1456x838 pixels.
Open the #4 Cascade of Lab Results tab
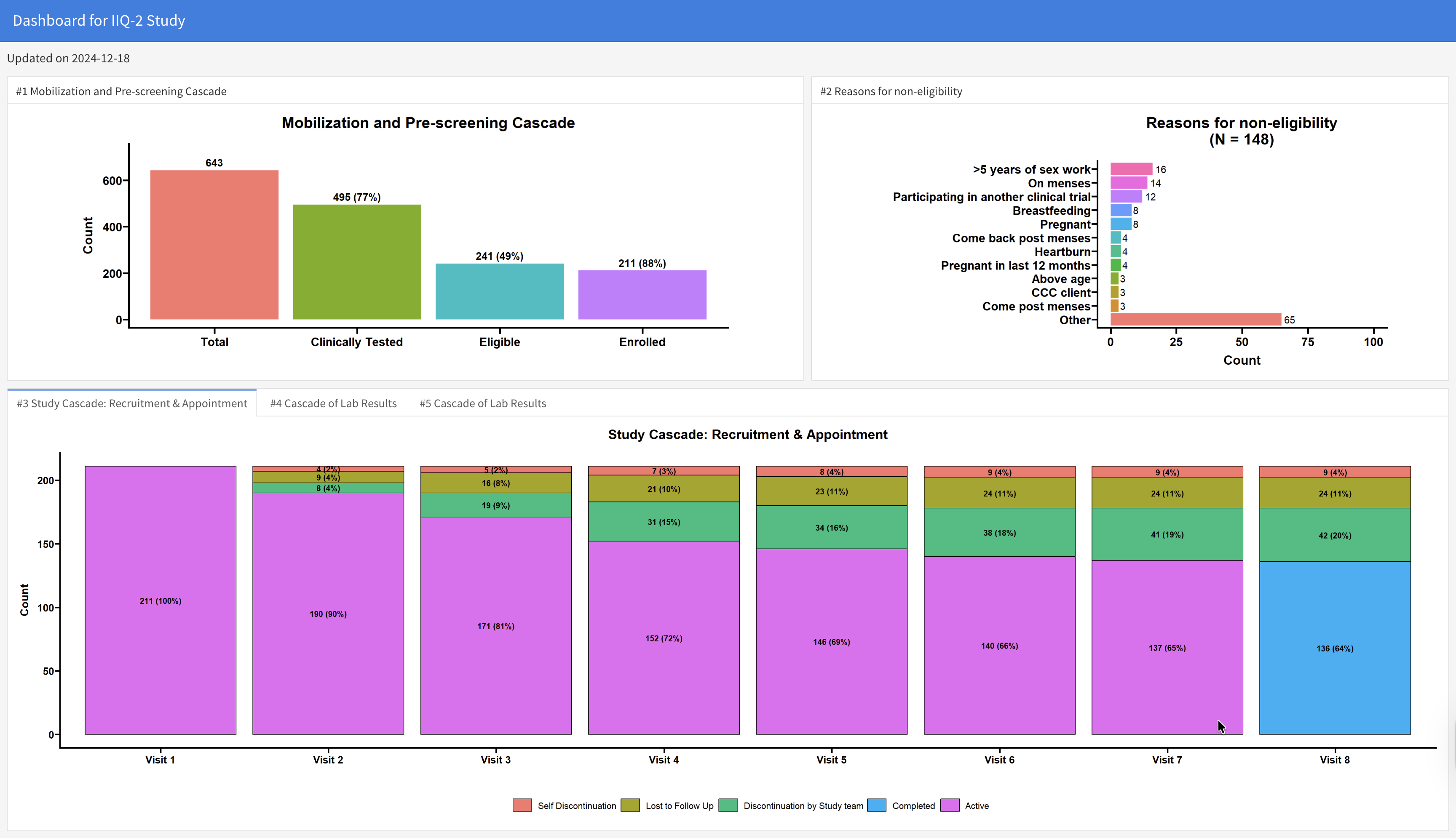(333, 403)
